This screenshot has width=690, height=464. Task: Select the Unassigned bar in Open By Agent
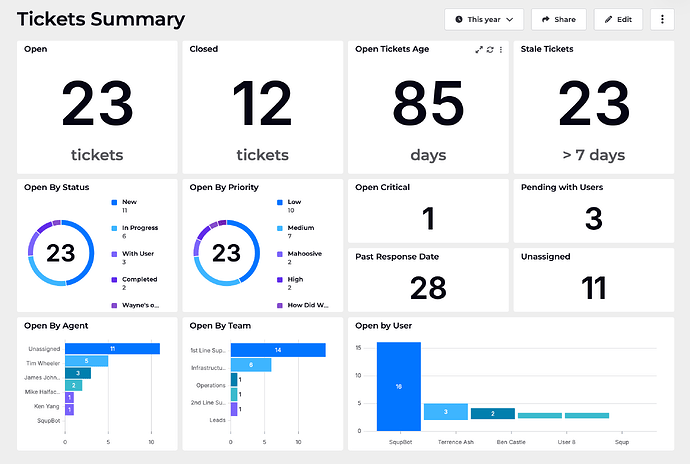[x=113, y=348]
